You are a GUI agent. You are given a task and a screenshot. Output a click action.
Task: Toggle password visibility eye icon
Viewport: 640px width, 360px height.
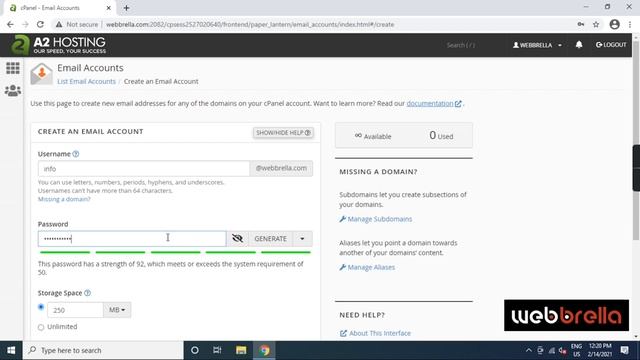[237, 238]
